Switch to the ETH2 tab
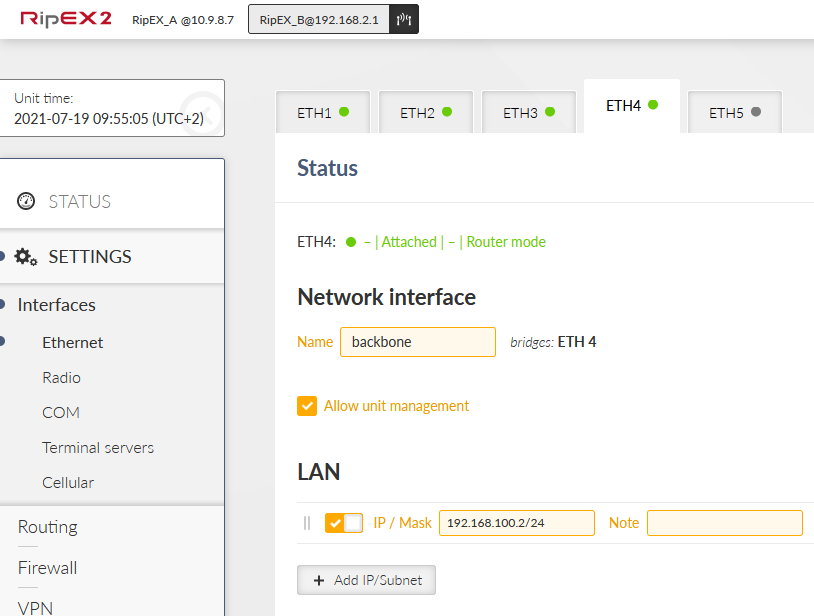This screenshot has height=616, width=814. [x=426, y=113]
